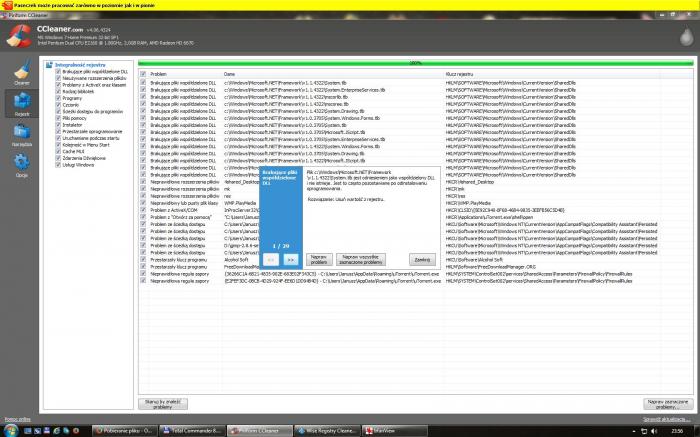The height and width of the screenshot is (437, 700).
Task: Uncheck the Instalator checkbox
Action: point(58,125)
